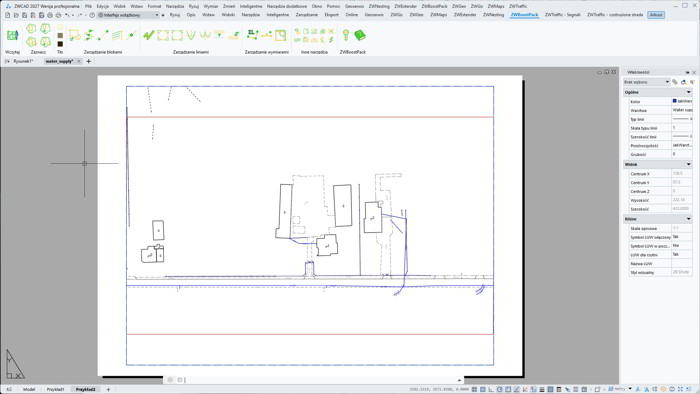Select the brown Tło background color swatch

coord(60,36)
